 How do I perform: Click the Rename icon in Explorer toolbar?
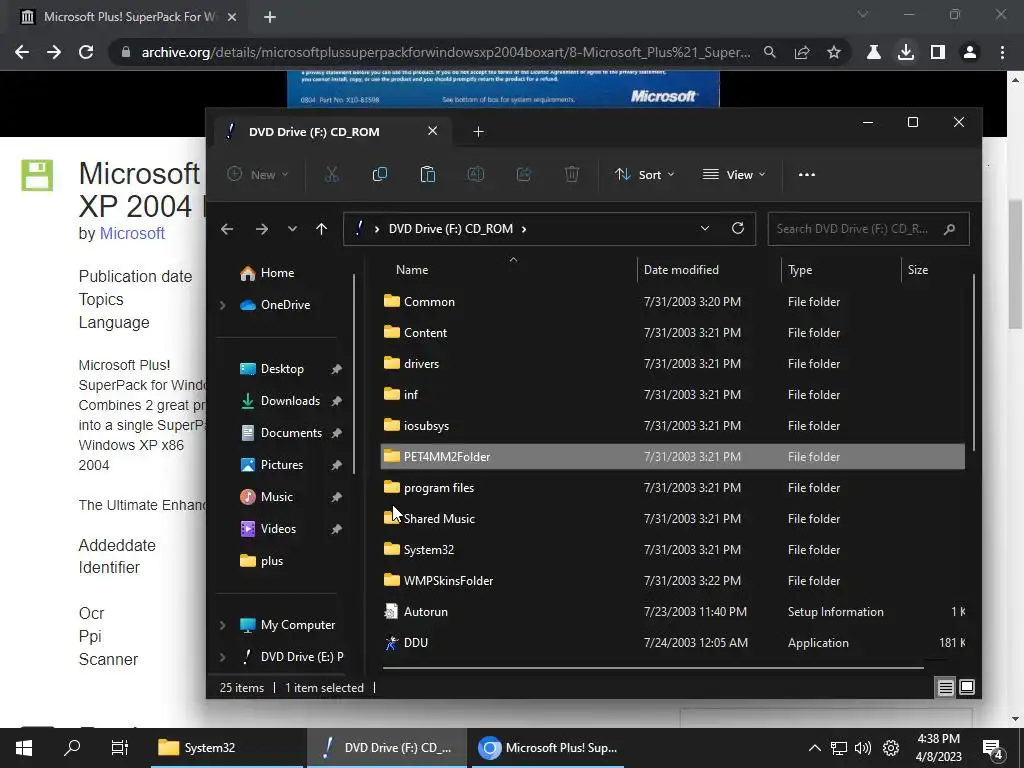point(475,174)
